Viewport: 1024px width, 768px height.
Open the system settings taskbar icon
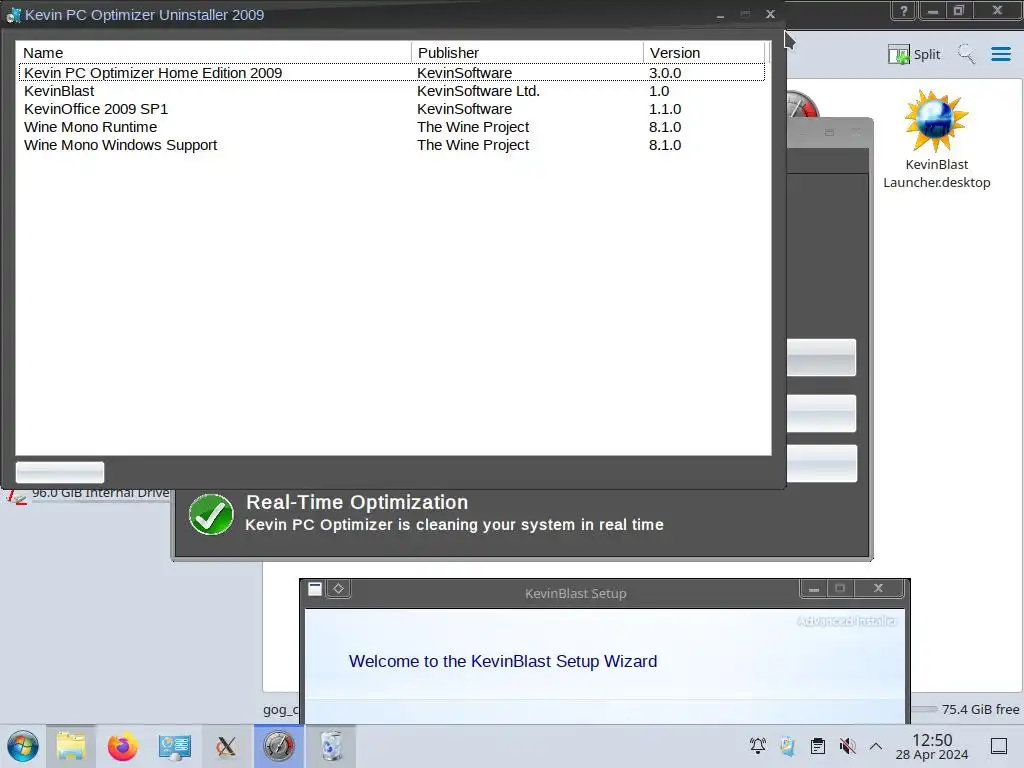click(x=174, y=746)
